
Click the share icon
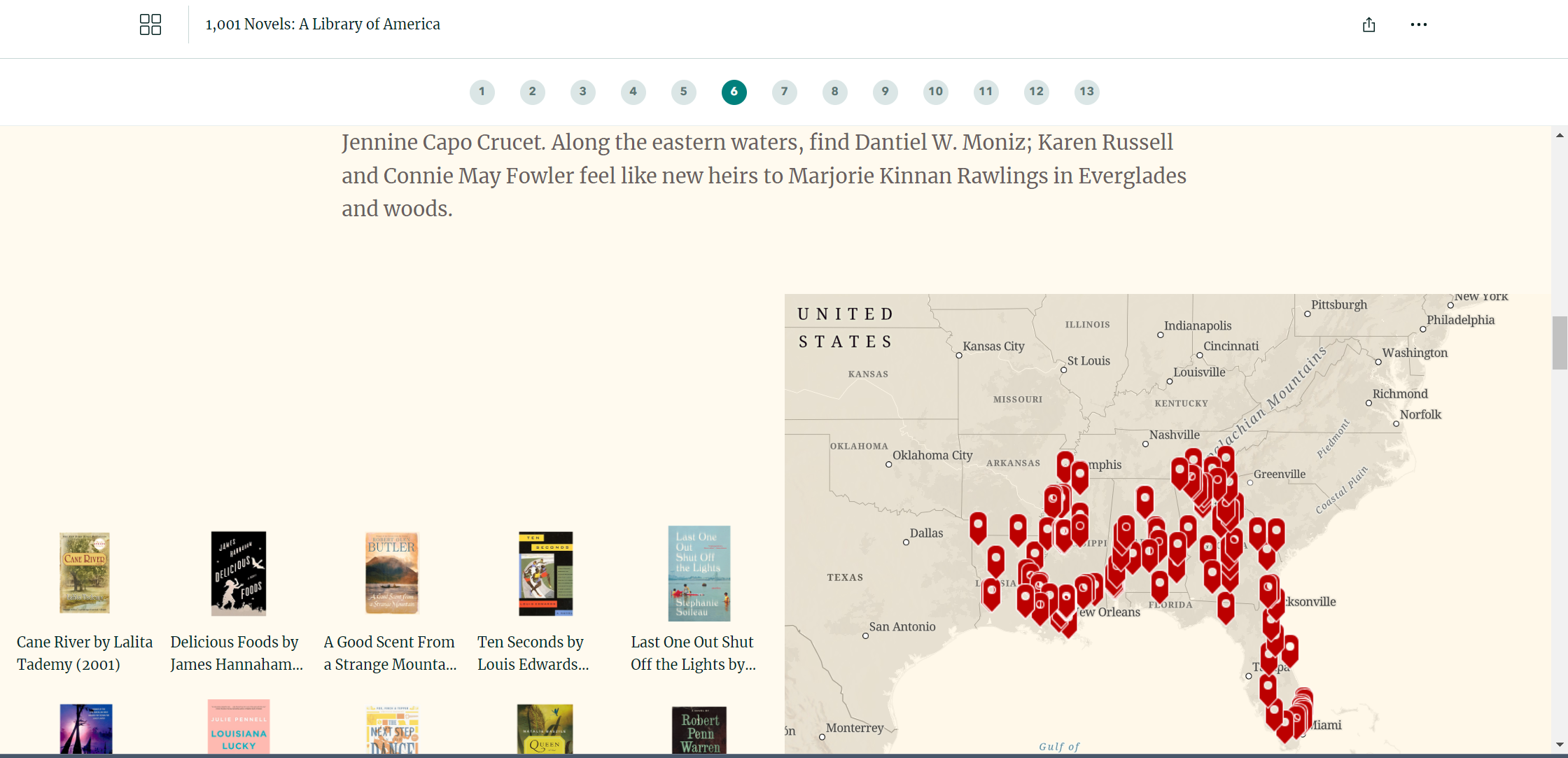point(1368,25)
